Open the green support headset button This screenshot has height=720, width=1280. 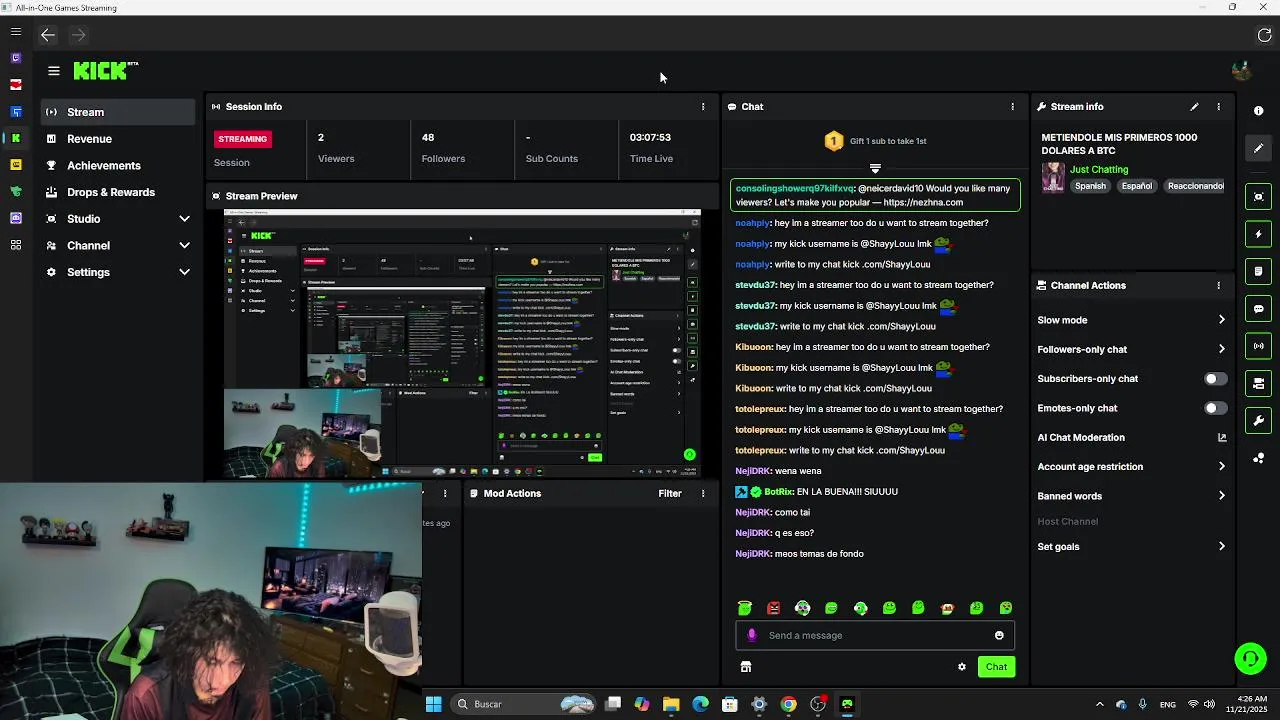tap(1249, 658)
